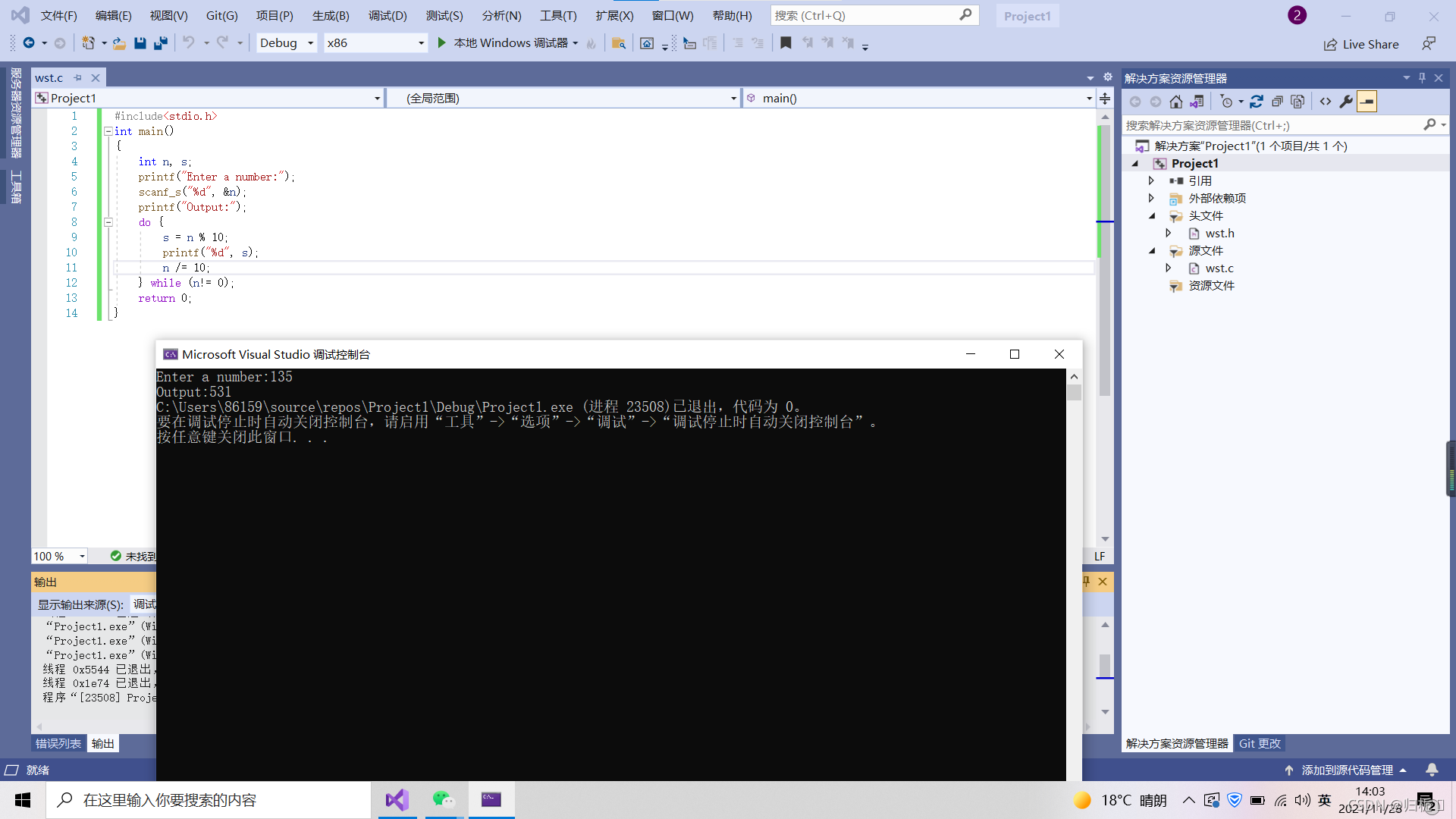Open the 编辑(E) menu
This screenshot has width=1456, height=819.
(113, 15)
